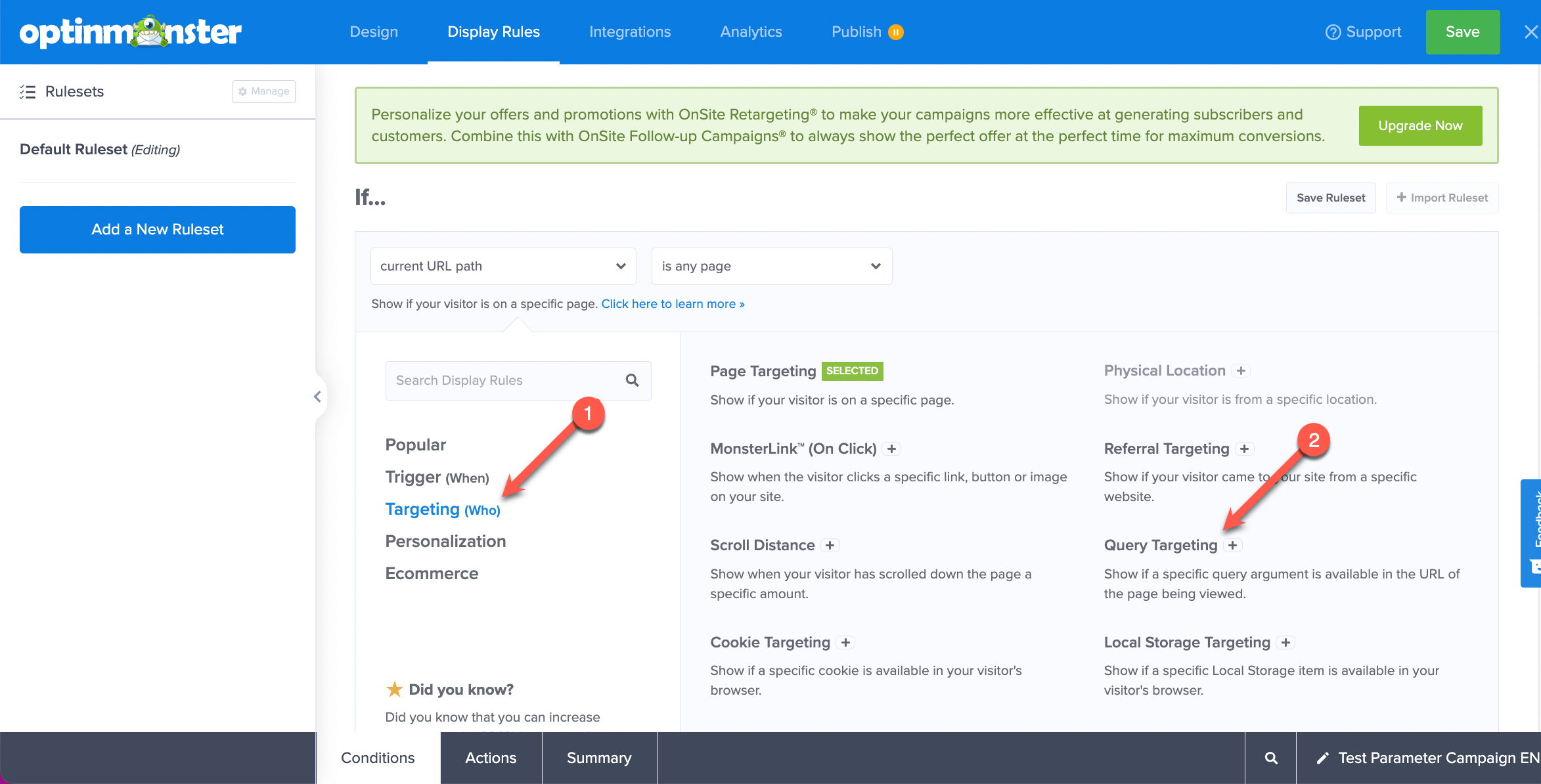Click the Manage rulesets gear button
This screenshot has height=784, width=1541.
tap(264, 91)
